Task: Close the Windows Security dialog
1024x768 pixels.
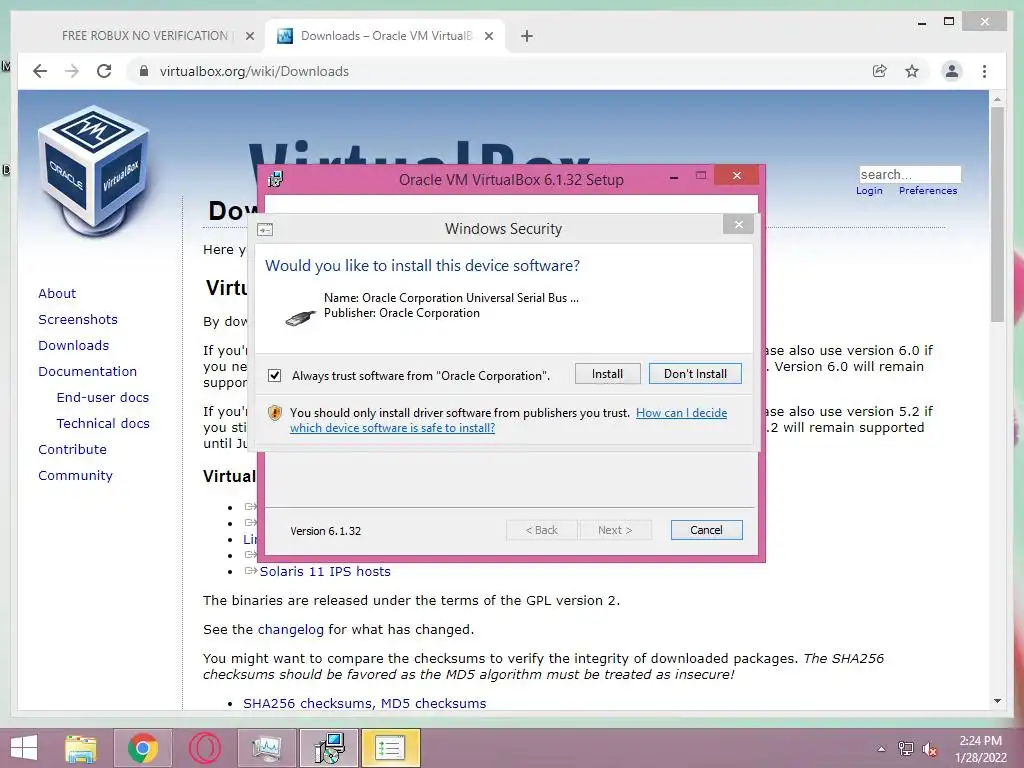Action: [738, 225]
